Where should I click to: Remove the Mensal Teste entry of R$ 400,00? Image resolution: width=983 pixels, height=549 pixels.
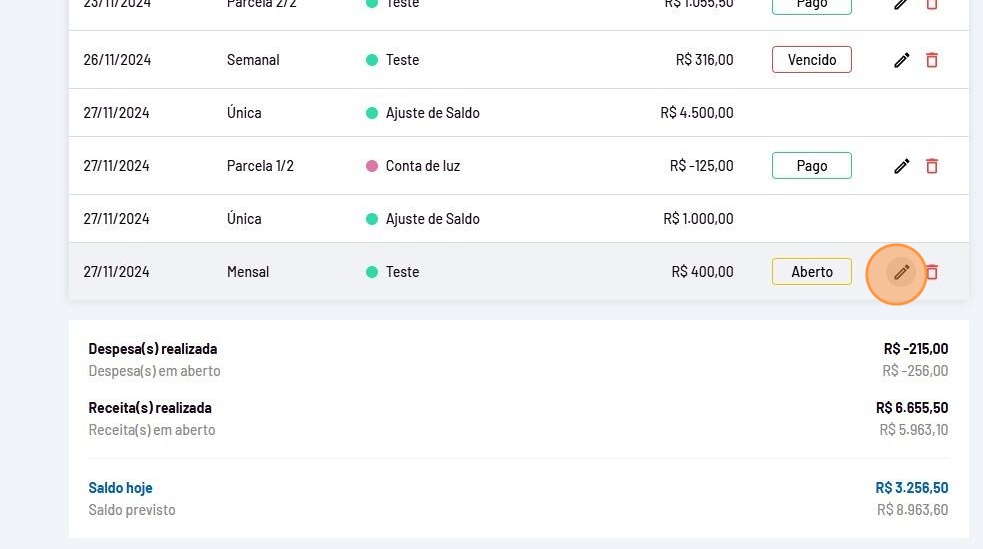932,272
